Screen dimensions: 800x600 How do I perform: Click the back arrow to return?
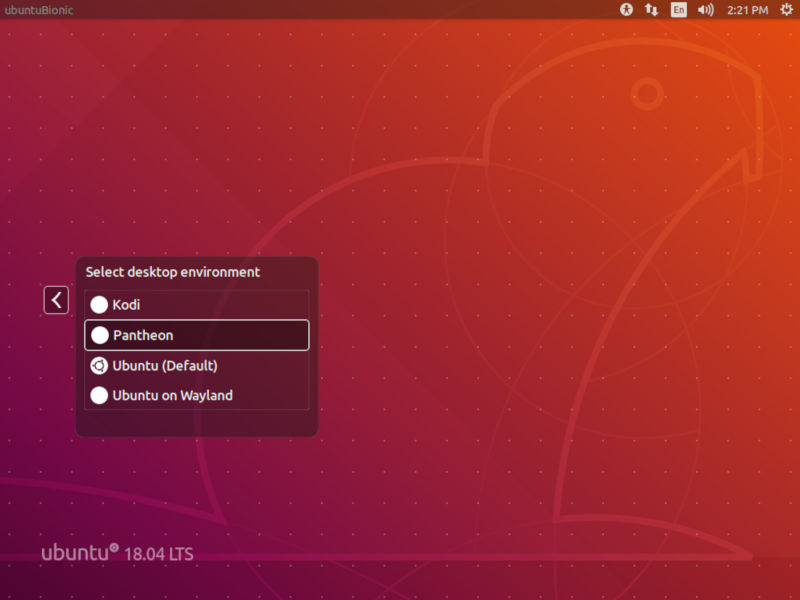56,299
